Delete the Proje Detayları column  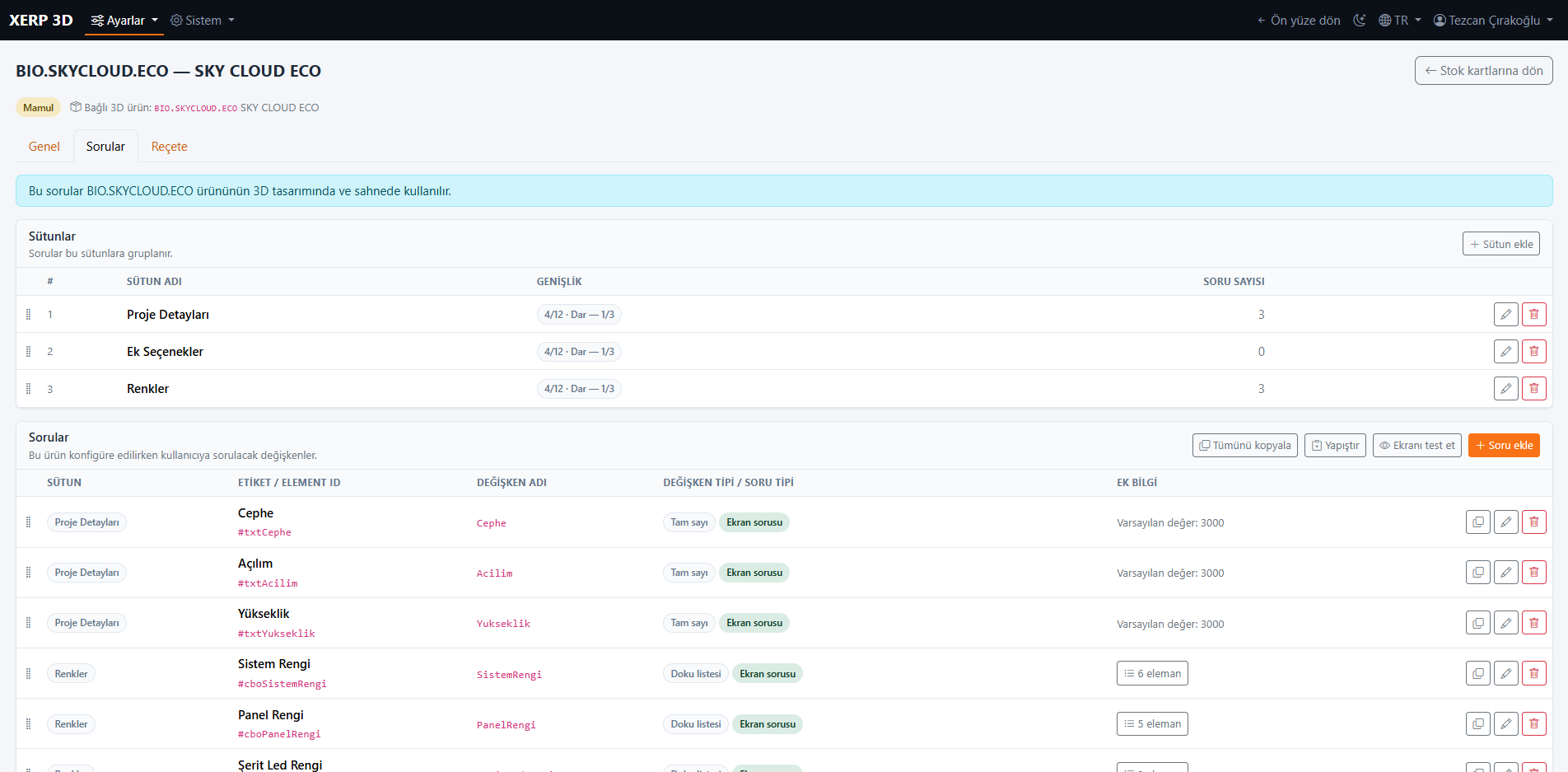coord(1533,314)
